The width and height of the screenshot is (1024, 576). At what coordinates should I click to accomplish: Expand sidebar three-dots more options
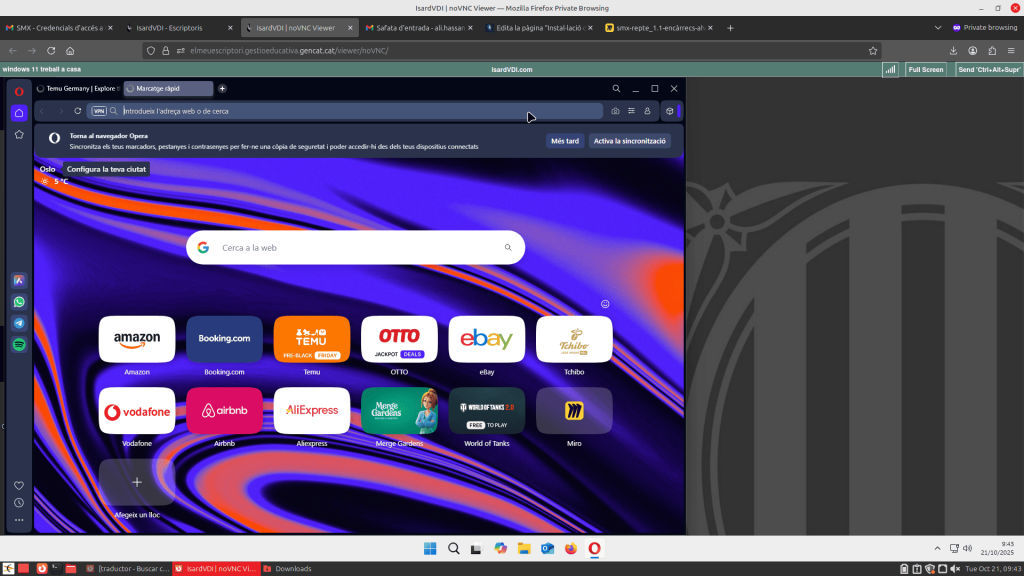pos(19,520)
